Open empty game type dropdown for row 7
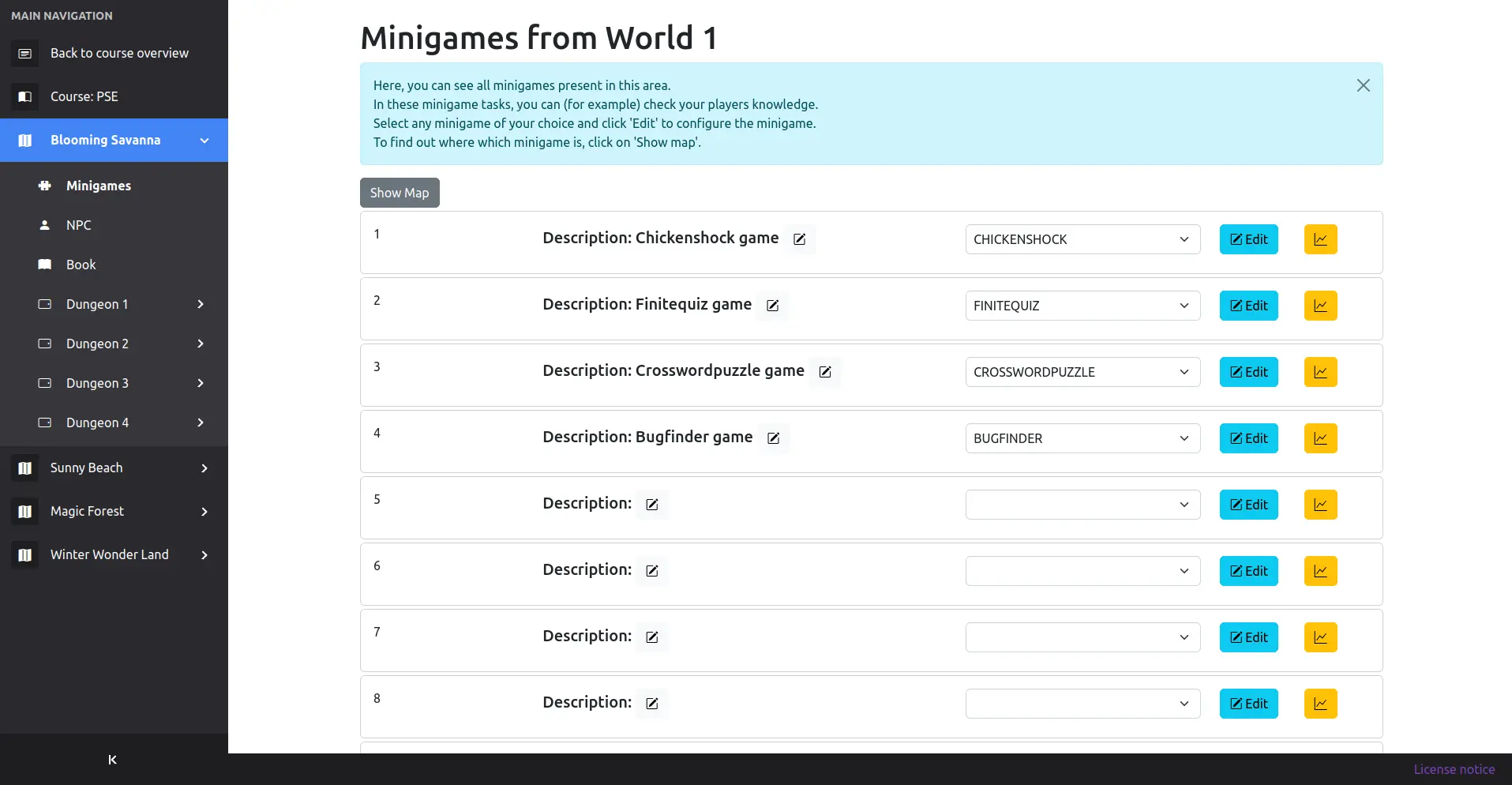The width and height of the screenshot is (1512, 785). pyautogui.click(x=1082, y=637)
